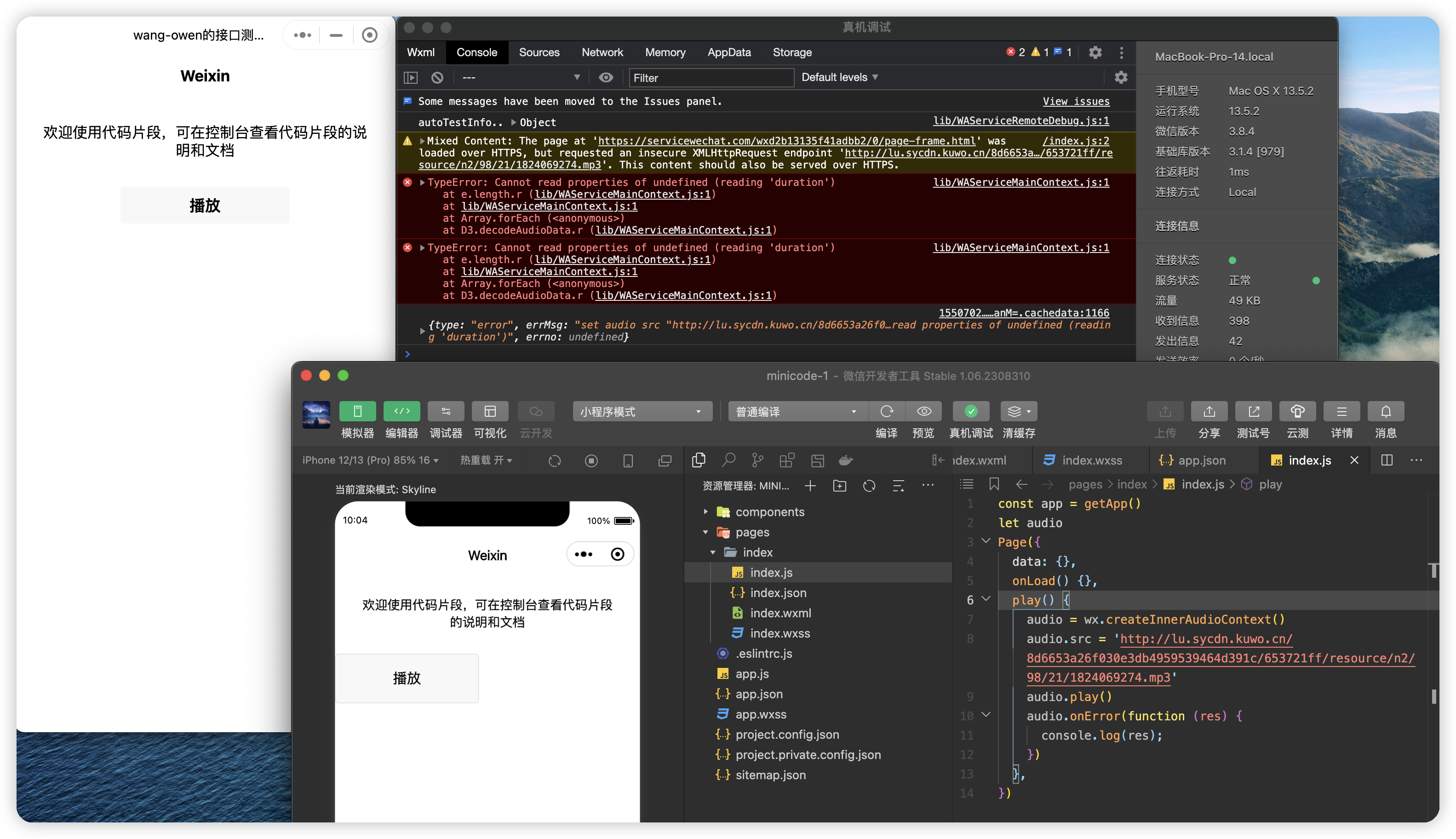
Task: Toggle the 编辑器 editor panel button
Action: click(401, 411)
